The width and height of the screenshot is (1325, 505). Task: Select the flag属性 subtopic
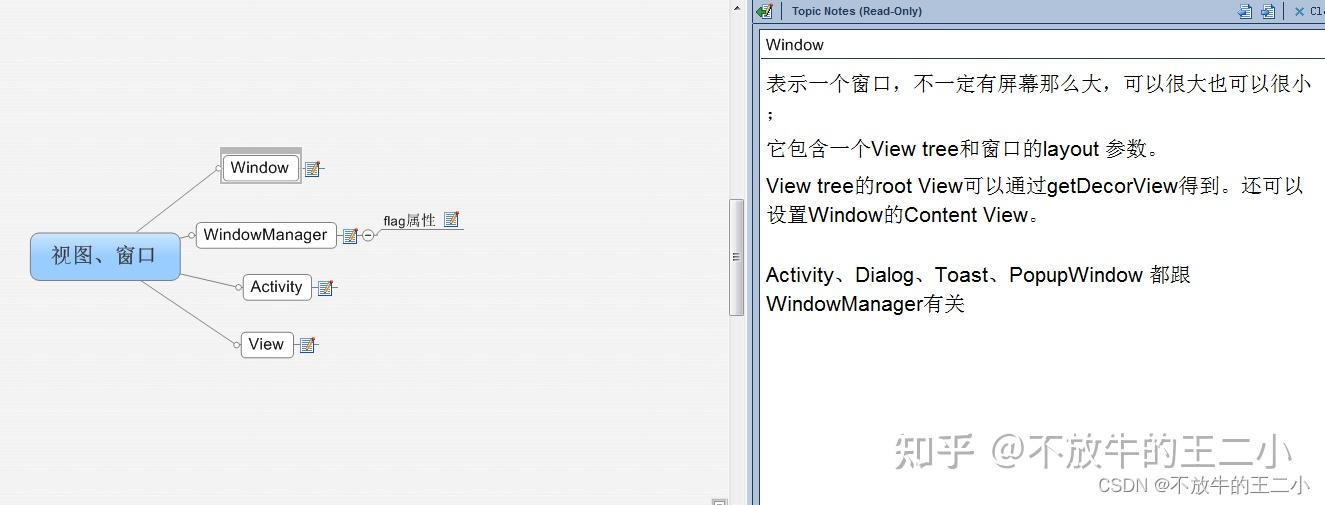(410, 220)
